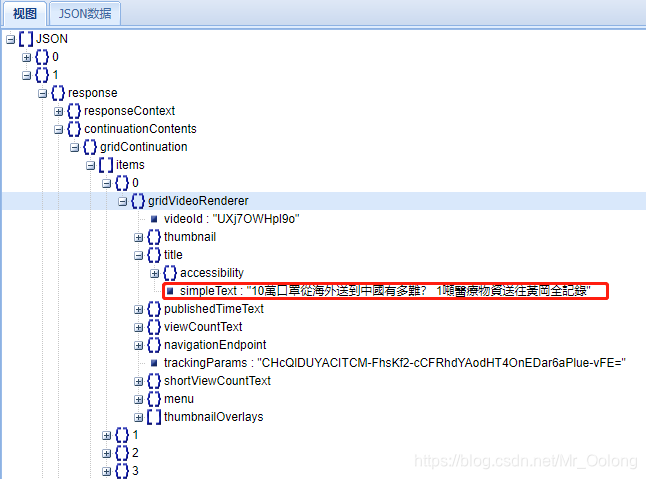646x479 pixels.
Task: Expand item 2 under items
Action: 107,453
